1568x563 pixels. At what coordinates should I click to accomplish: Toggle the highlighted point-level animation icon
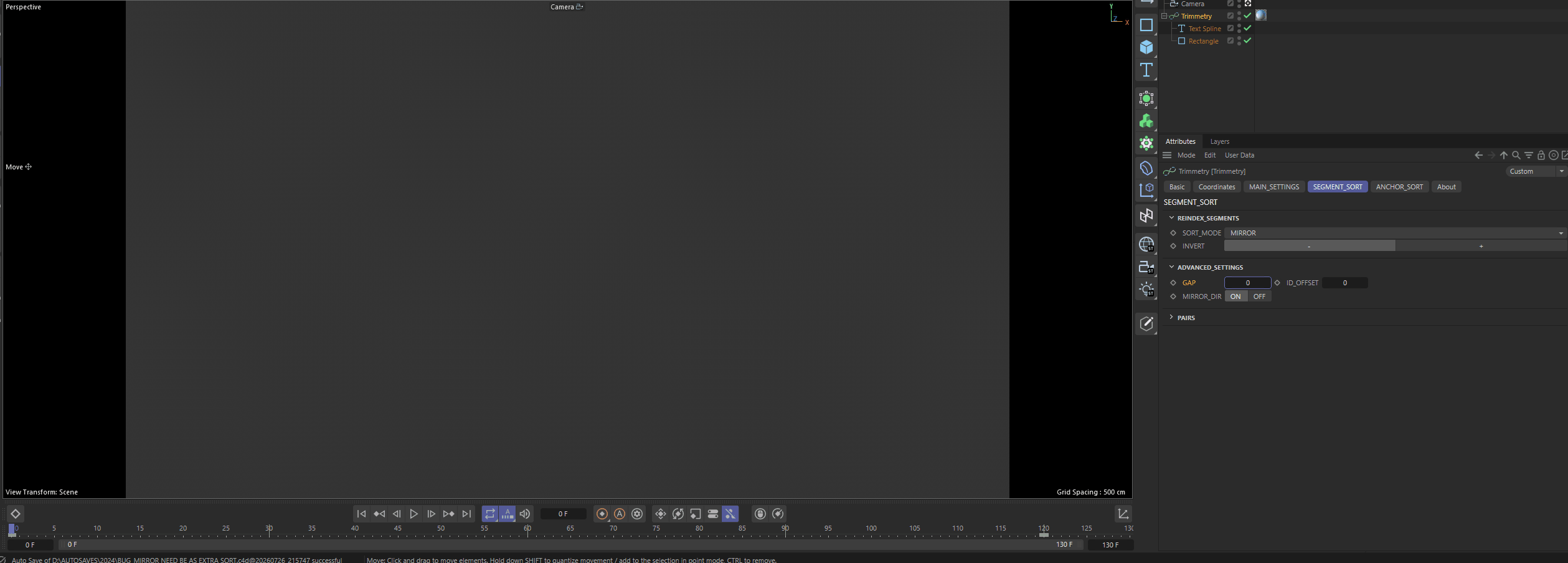(x=730, y=514)
